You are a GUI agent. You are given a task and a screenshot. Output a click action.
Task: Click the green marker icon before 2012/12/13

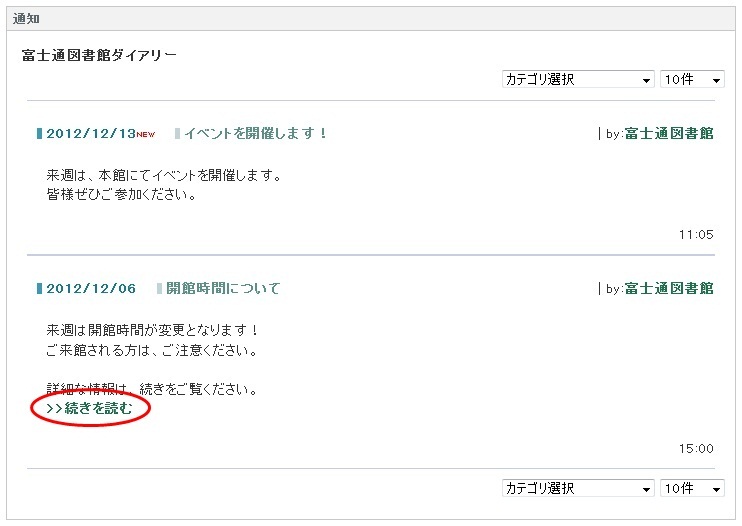(39, 133)
